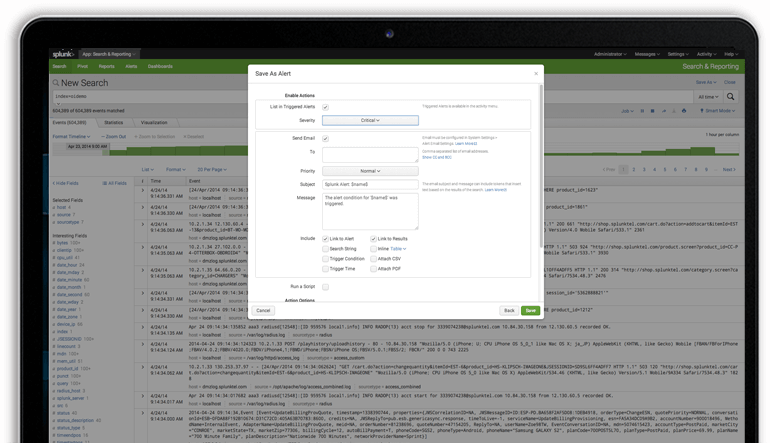Close the Save As Alert dialog
The width and height of the screenshot is (770, 443).
click(536, 74)
